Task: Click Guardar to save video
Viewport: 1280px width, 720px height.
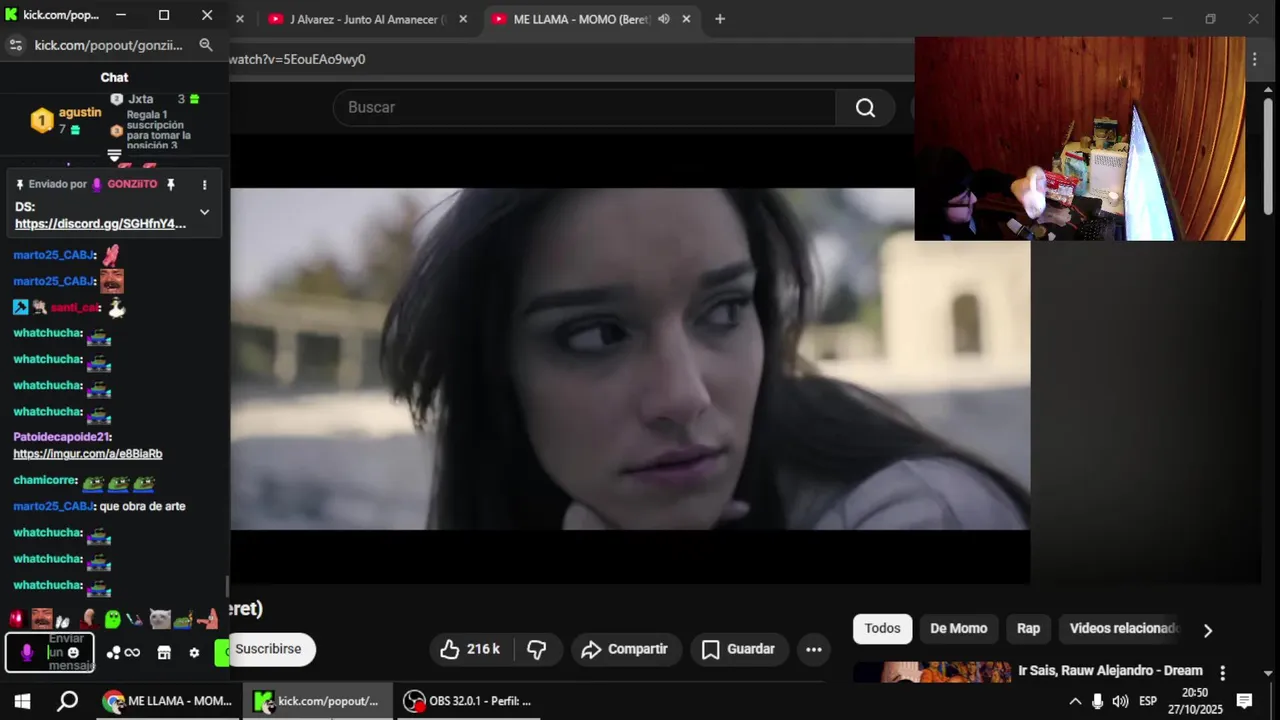Action: pos(739,649)
